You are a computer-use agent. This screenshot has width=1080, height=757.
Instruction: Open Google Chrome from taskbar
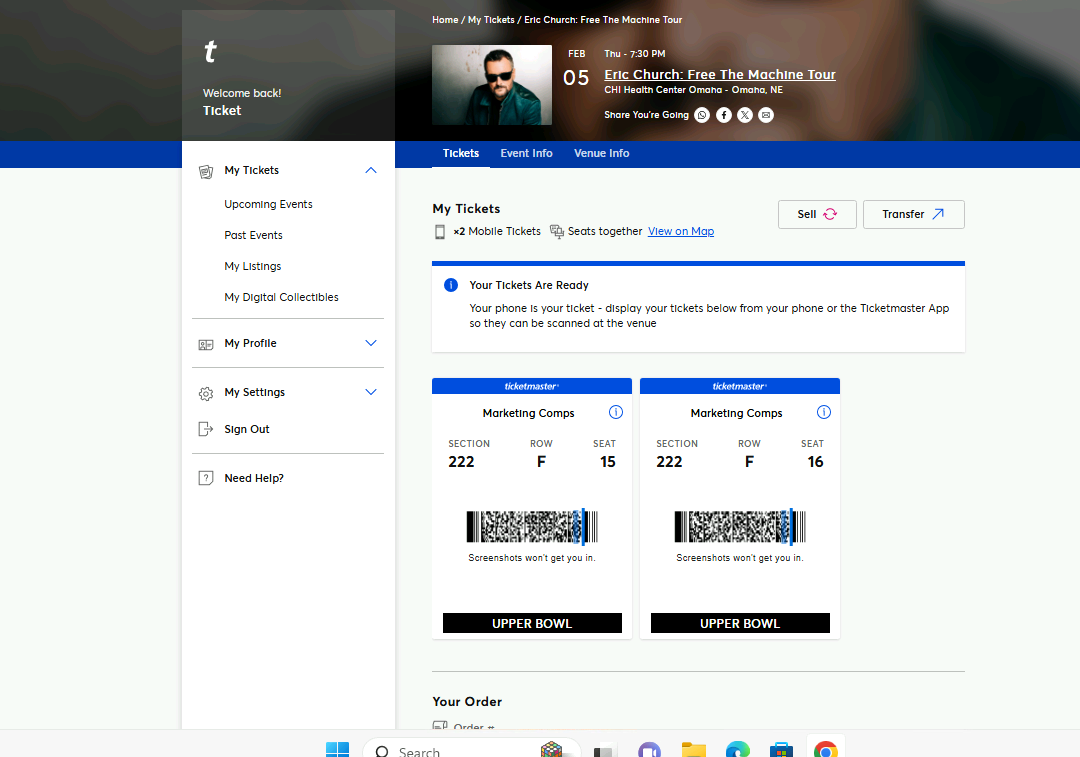click(826, 749)
